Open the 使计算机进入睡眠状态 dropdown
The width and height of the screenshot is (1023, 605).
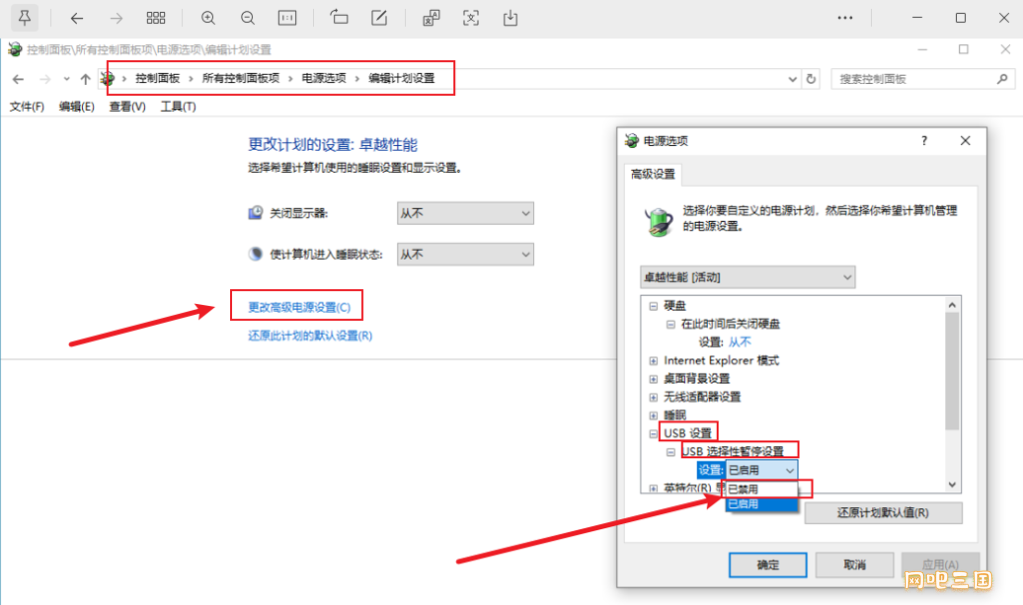tap(465, 255)
